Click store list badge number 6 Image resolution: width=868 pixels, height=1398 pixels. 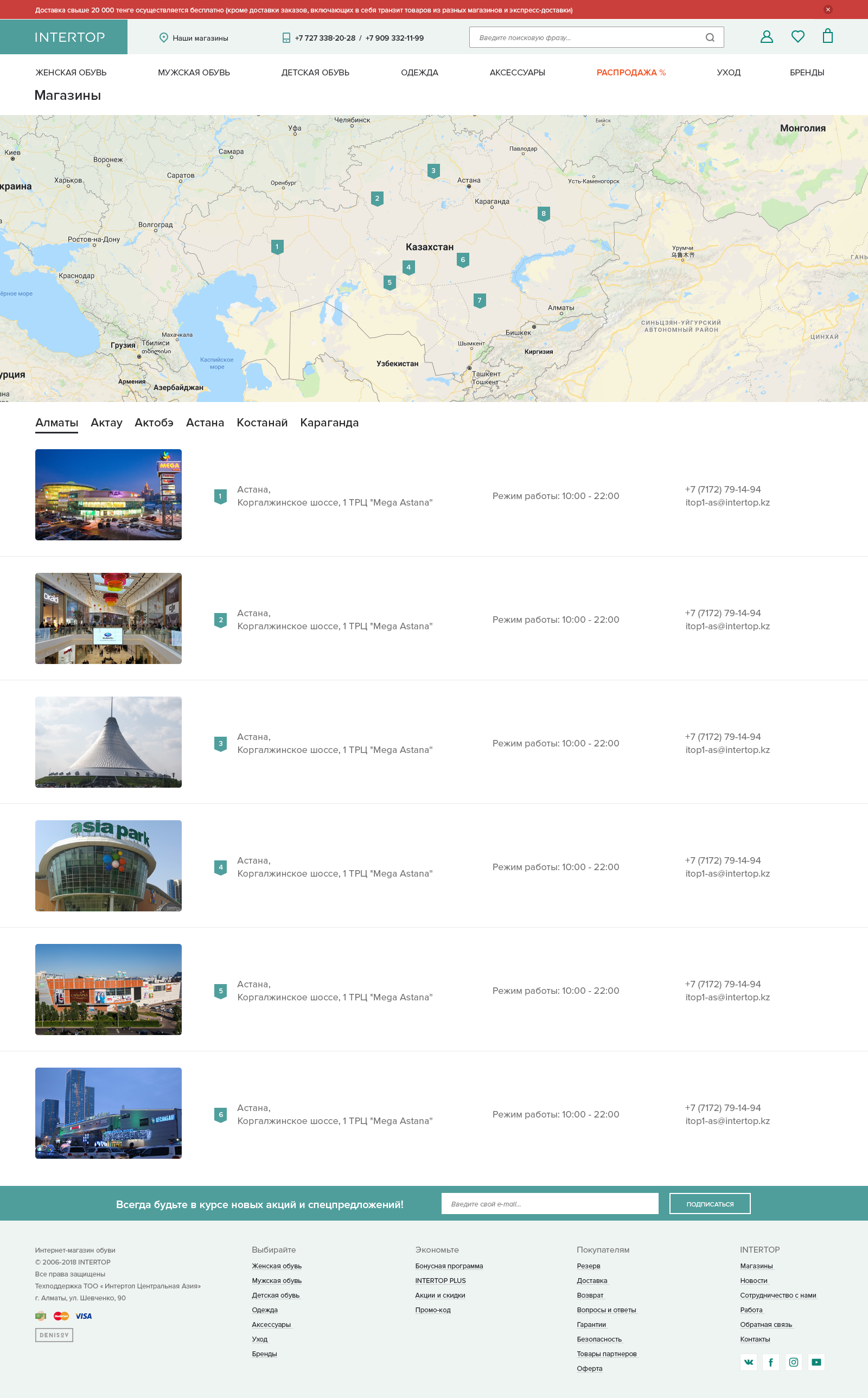point(220,1115)
